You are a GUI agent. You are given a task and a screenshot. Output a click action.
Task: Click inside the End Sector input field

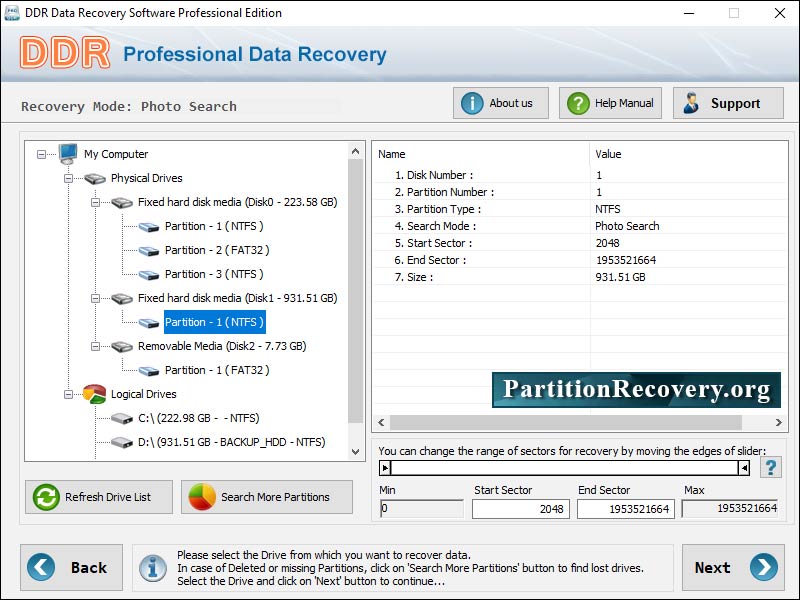coord(625,509)
